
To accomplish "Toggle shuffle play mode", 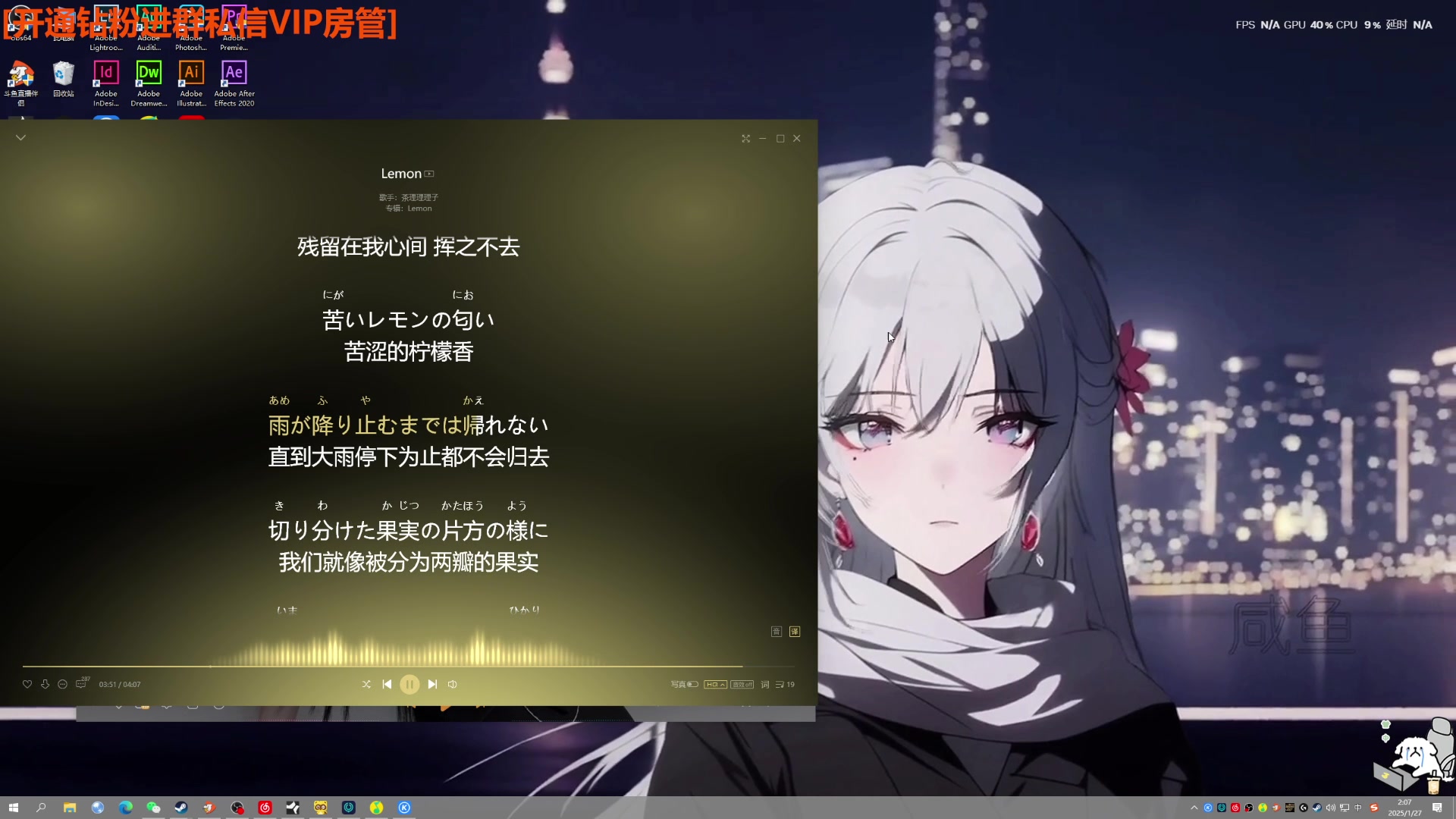I will click(x=366, y=684).
